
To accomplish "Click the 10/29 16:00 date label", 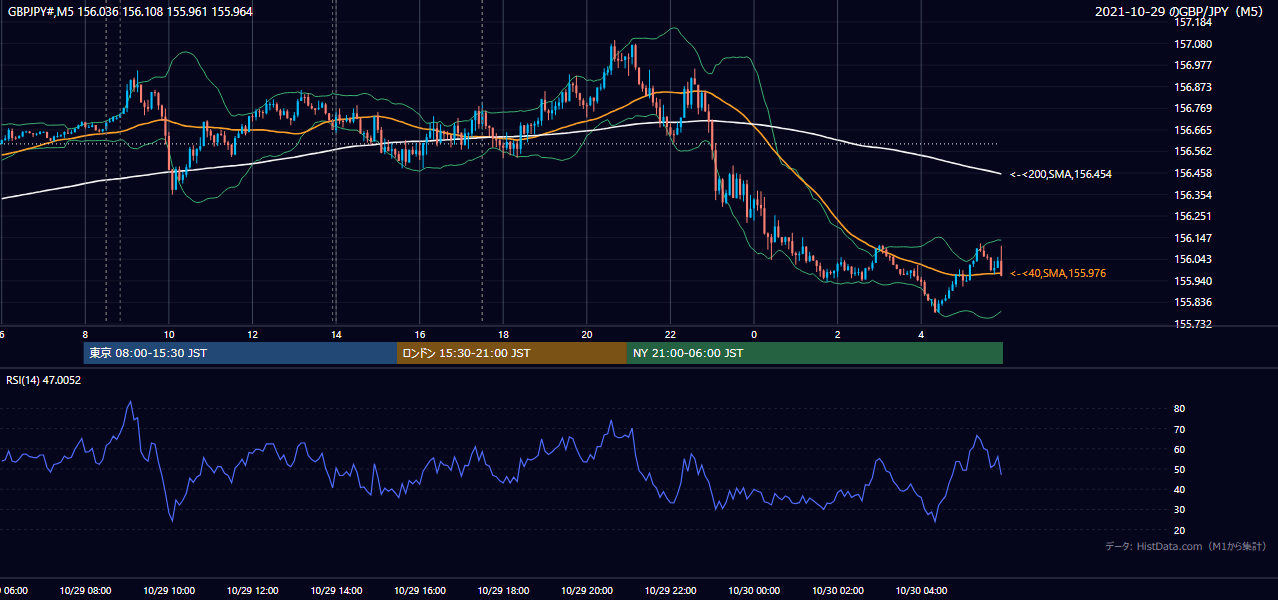I will [x=420, y=590].
